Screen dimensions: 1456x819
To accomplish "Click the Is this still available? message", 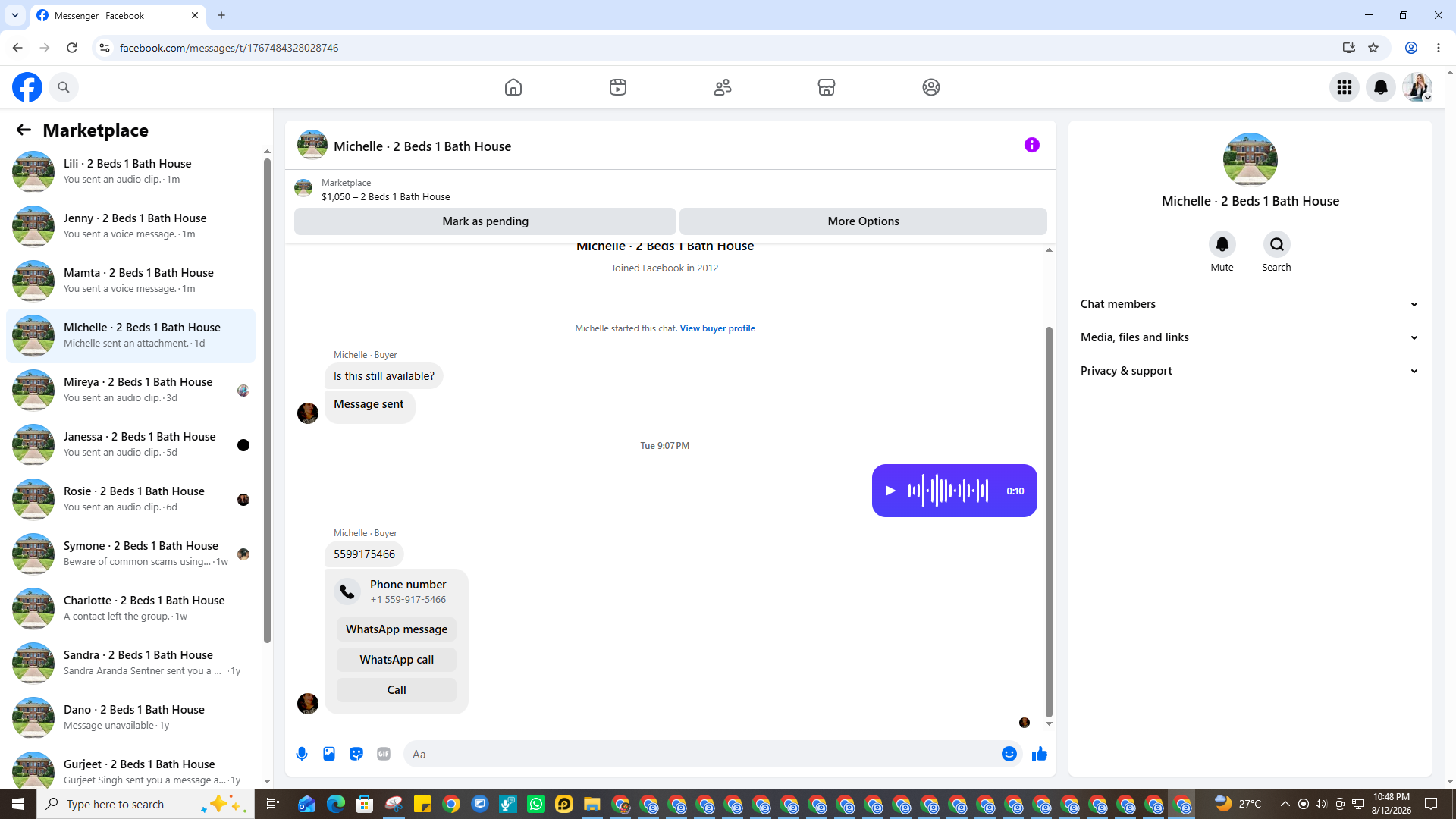I will 384,376.
